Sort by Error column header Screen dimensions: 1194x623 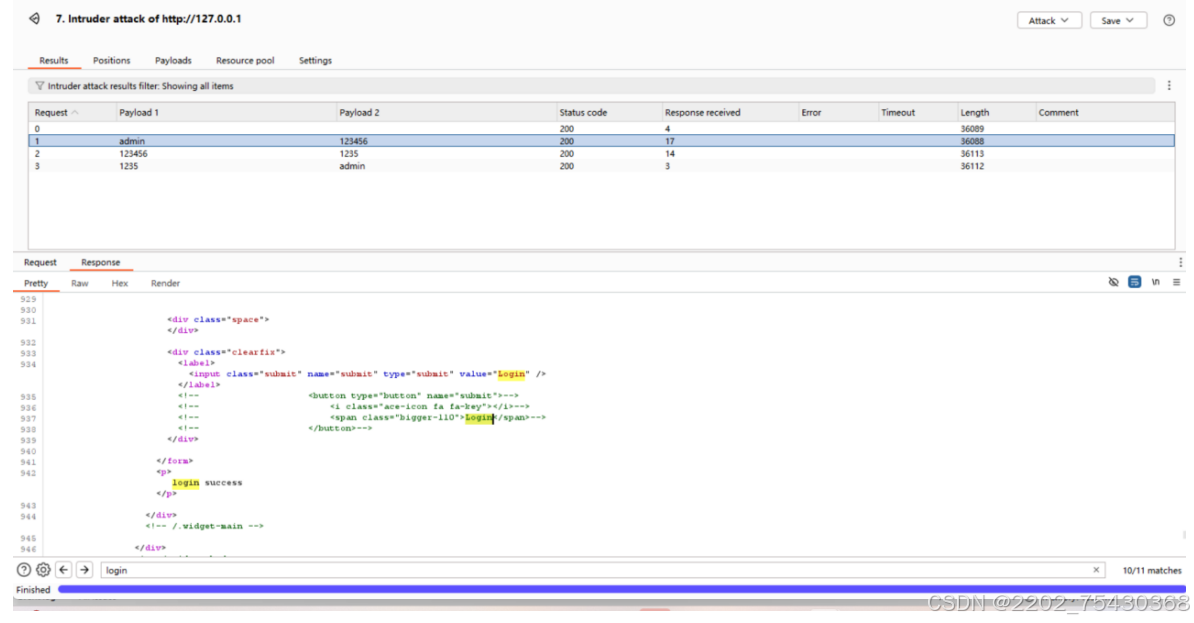pos(836,113)
